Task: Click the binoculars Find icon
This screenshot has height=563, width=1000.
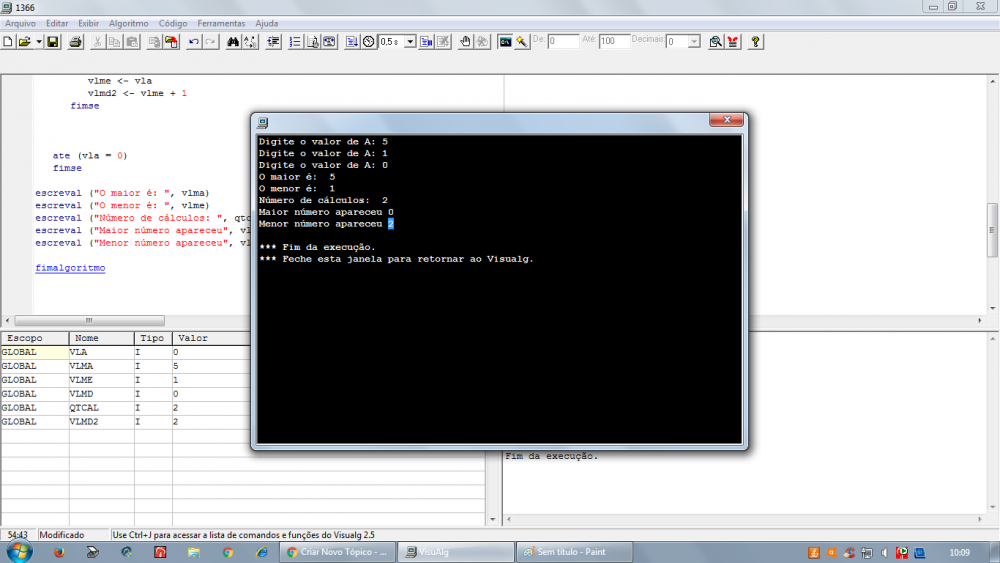Action: pos(232,42)
